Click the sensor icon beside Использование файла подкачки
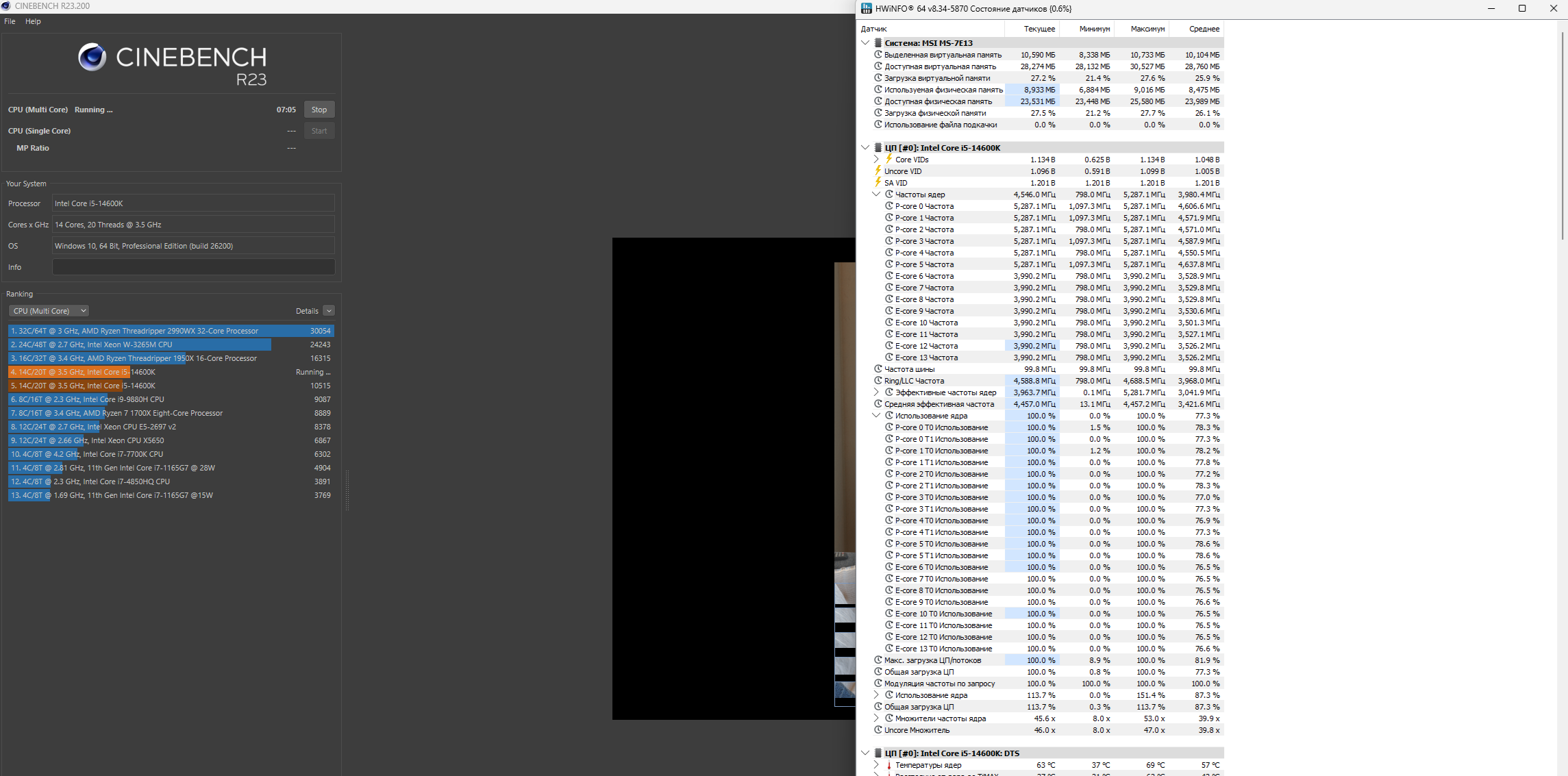Image resolution: width=1568 pixels, height=776 pixels. coord(878,124)
